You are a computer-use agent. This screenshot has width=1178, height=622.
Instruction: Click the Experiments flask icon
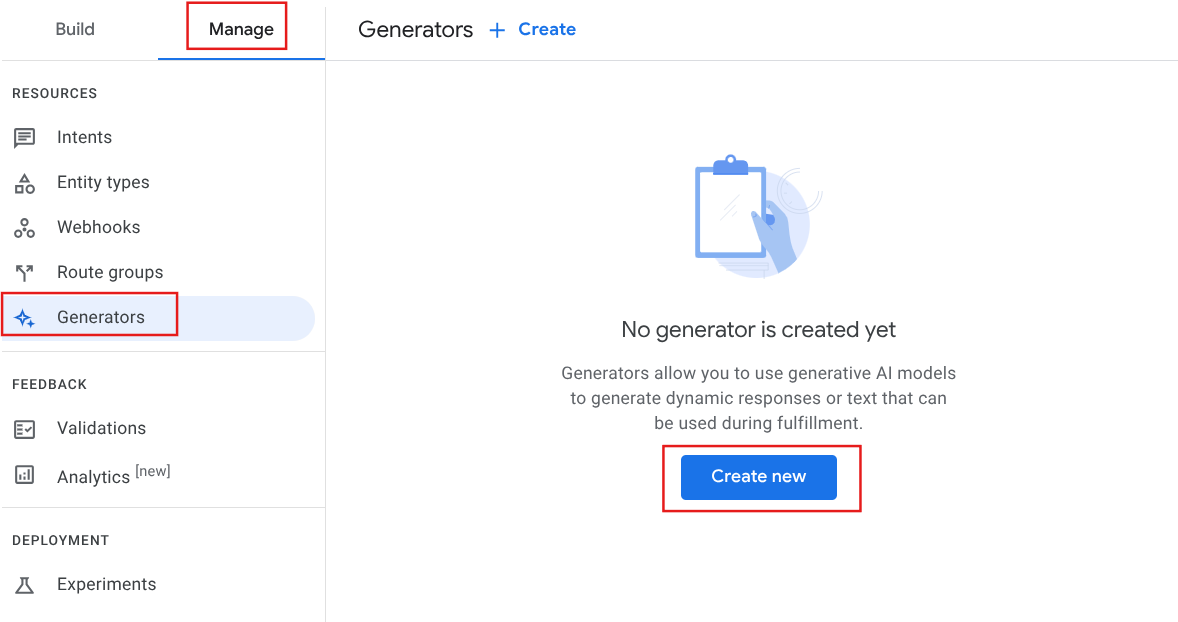click(x=25, y=585)
